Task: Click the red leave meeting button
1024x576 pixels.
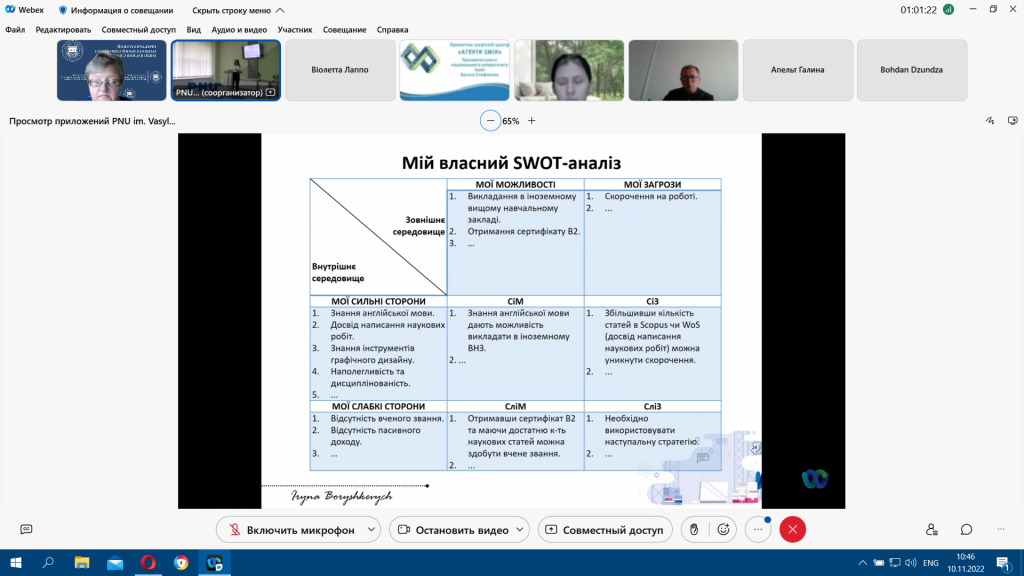Action: 793,530
